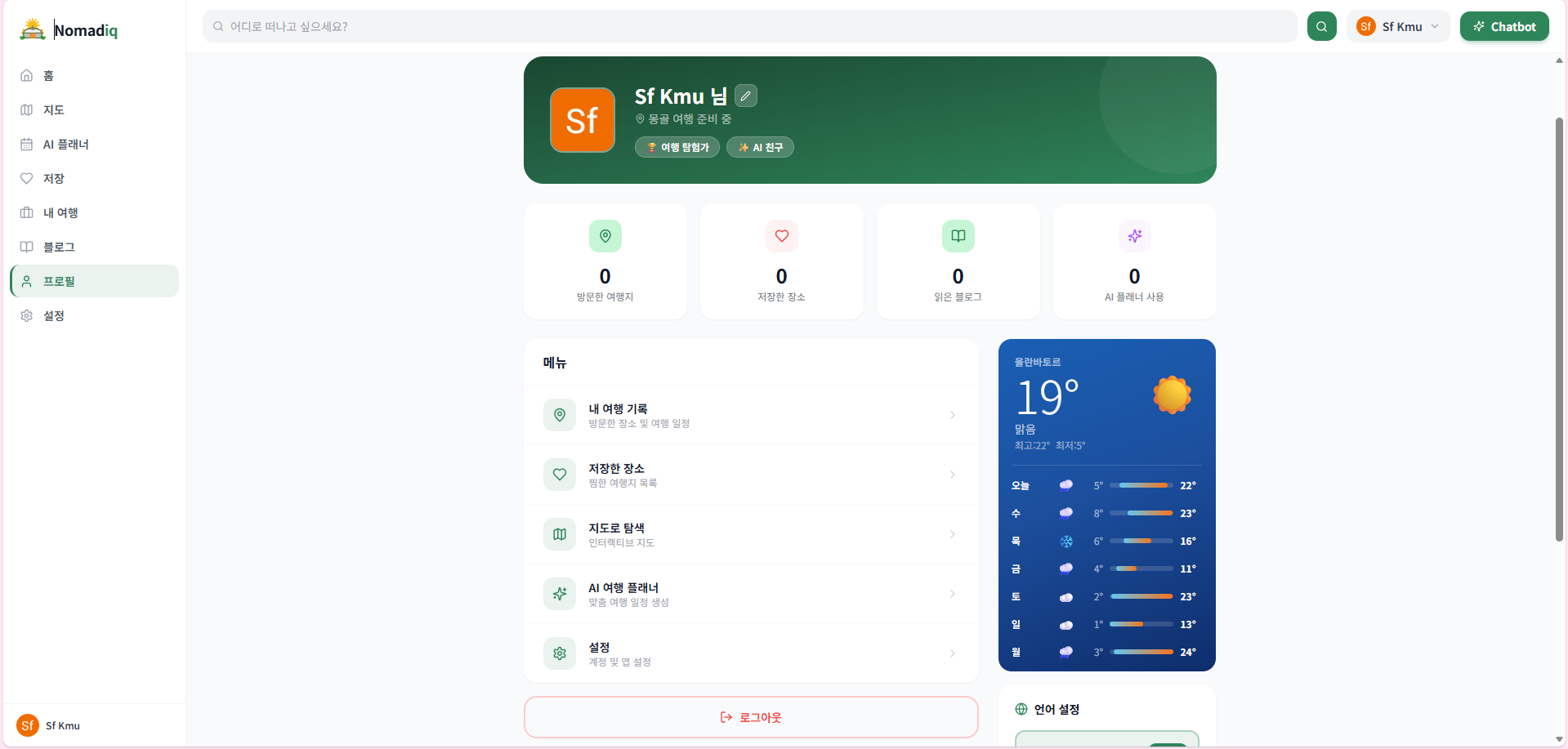This screenshot has width=1568, height=749.
Task: Click the chevron on 지도로 탐색 row
Action: tap(953, 534)
